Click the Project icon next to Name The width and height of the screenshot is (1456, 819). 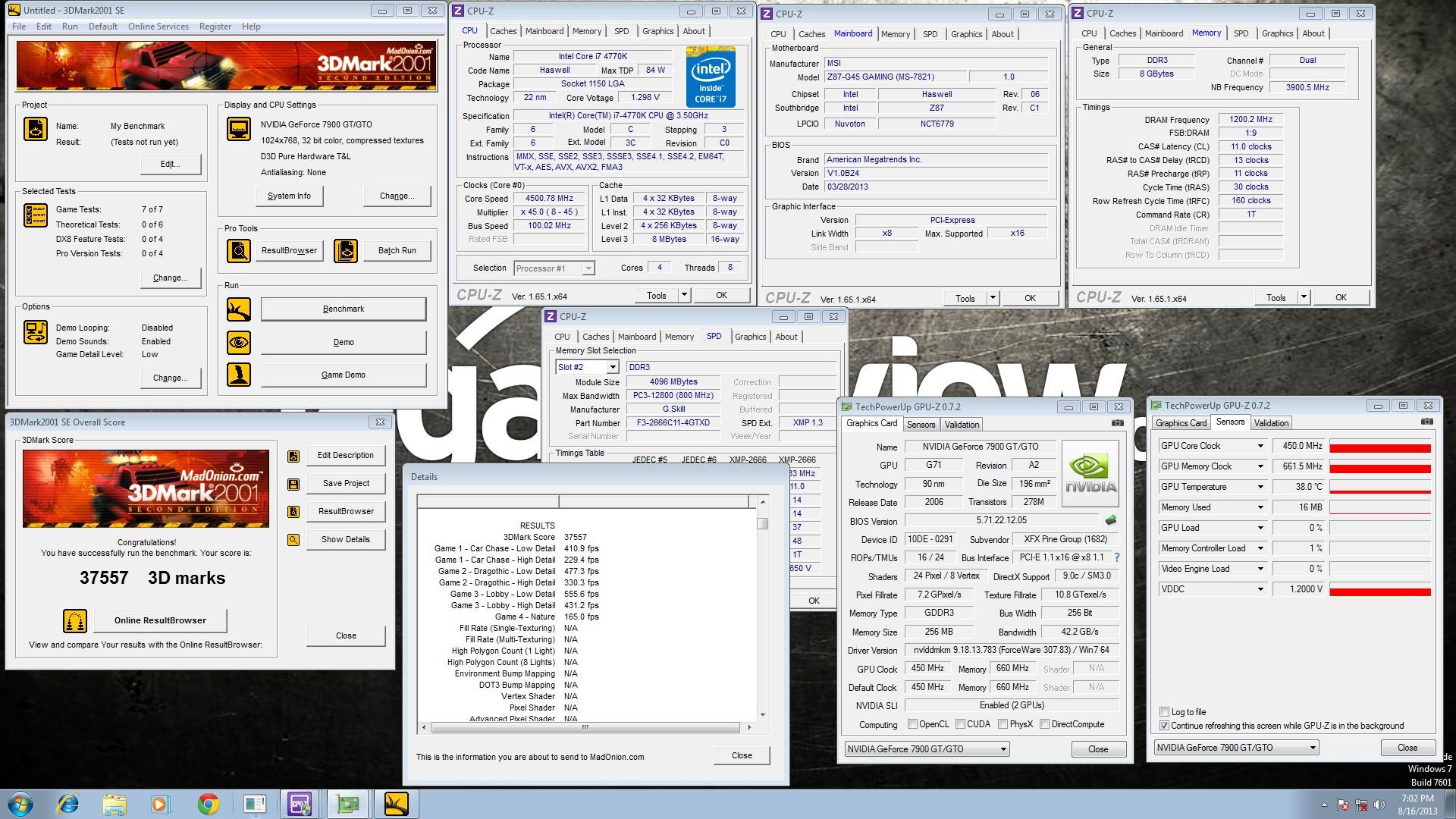pyautogui.click(x=36, y=129)
